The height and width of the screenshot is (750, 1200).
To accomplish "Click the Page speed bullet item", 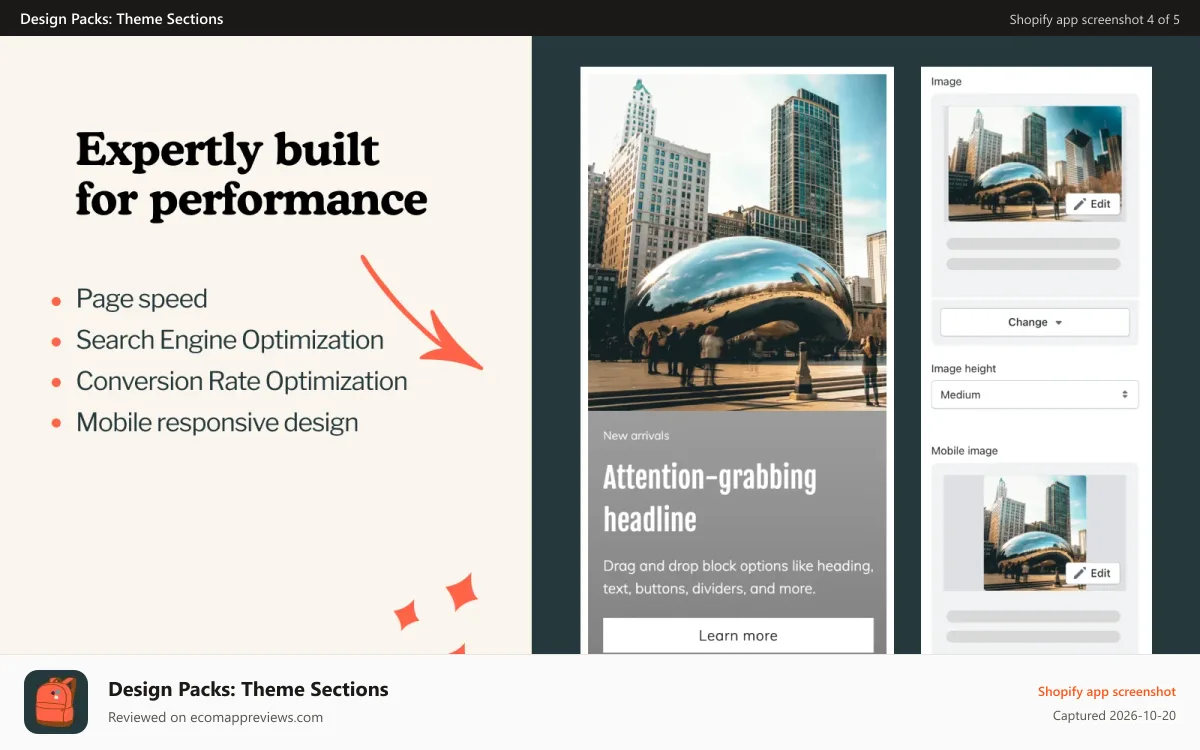I will click(x=142, y=299).
